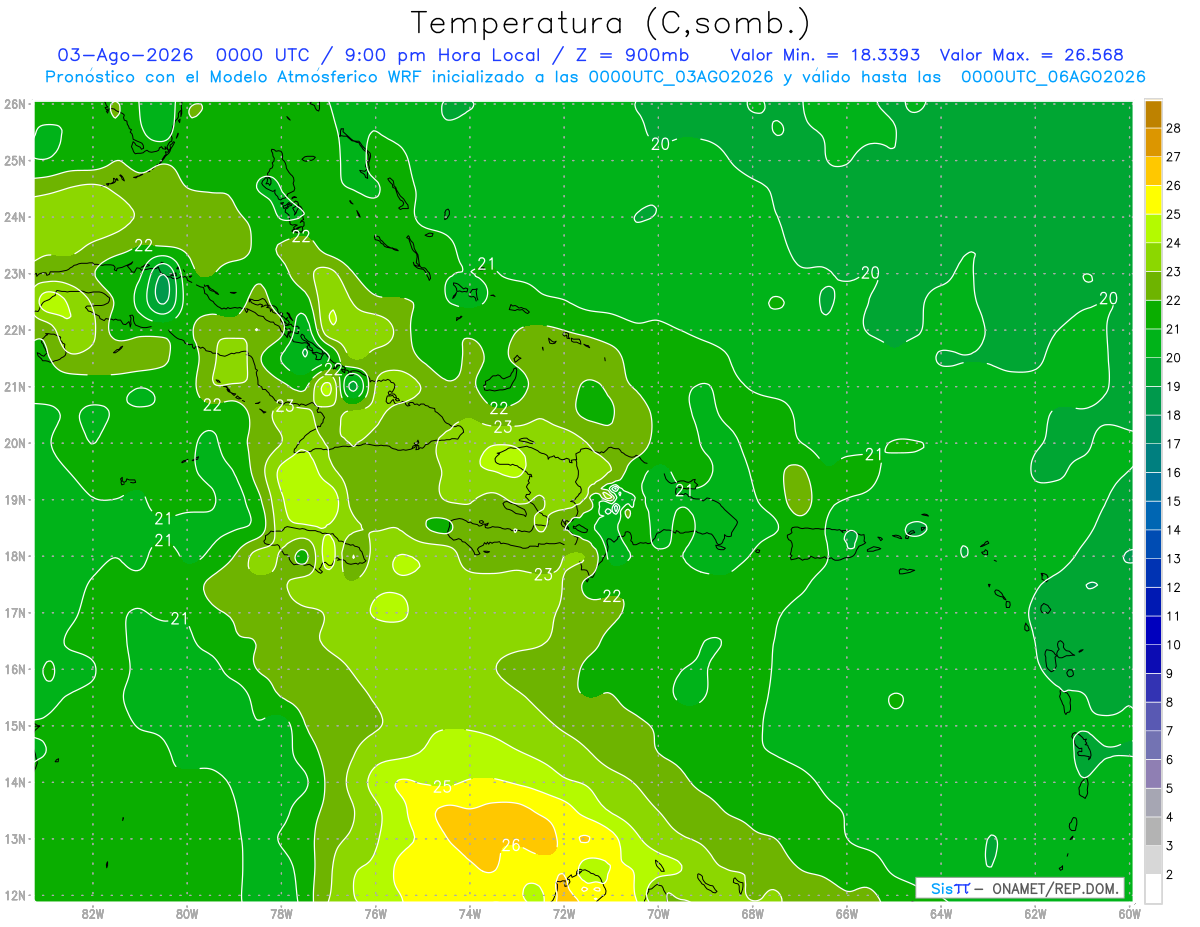Click the '0000UTC_03AGO2026' initialization timestamp
This screenshot has height=927, width=1200.
pyautogui.click(x=680, y=76)
